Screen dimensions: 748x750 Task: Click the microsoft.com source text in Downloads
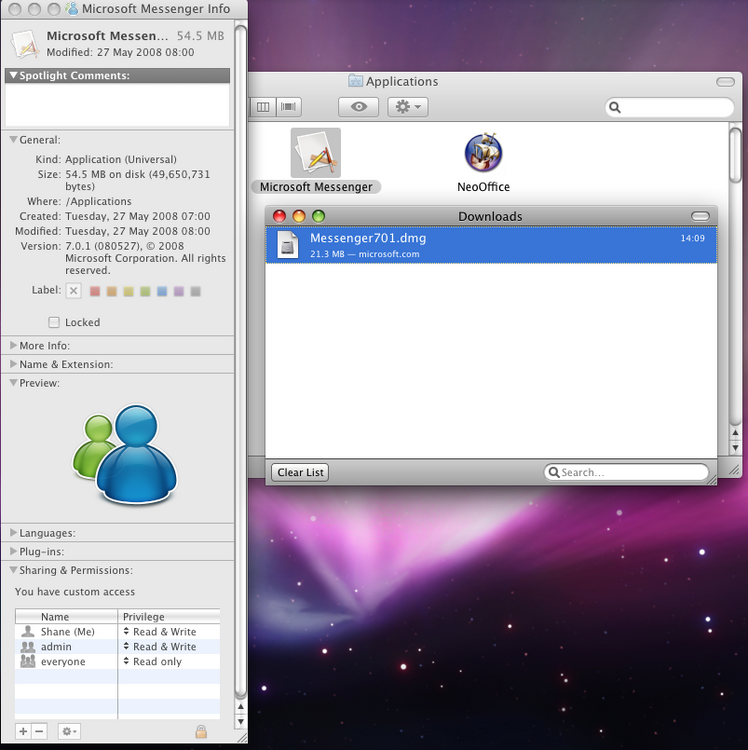pyautogui.click(x=389, y=254)
